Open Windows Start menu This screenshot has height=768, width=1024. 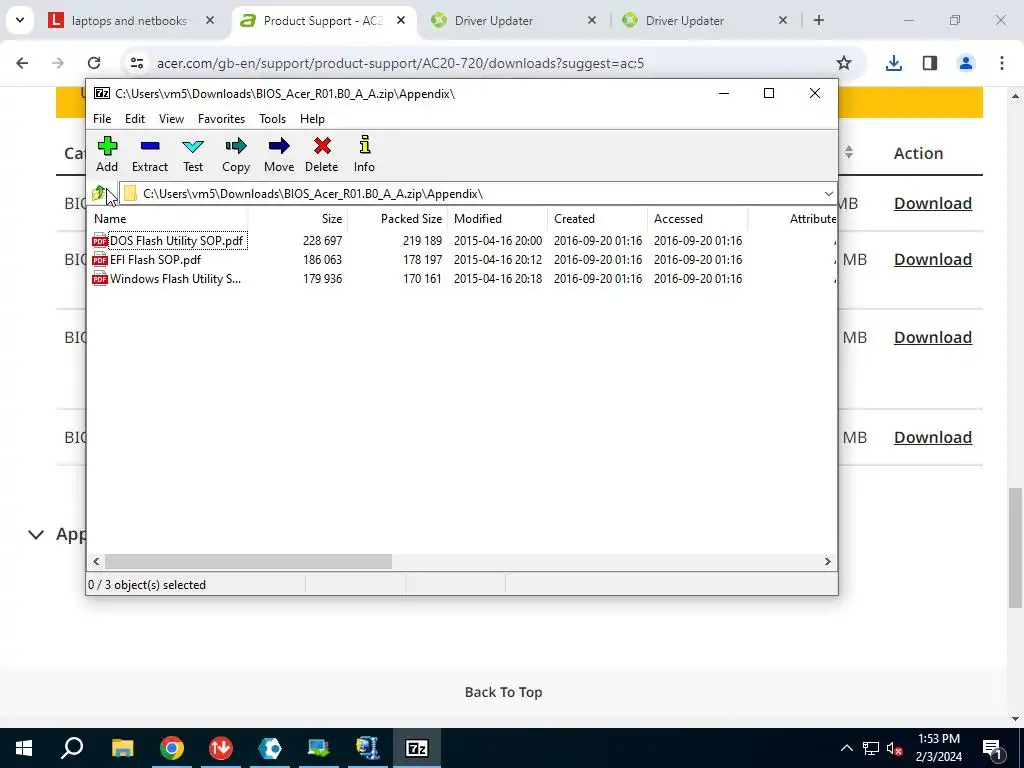click(24, 748)
